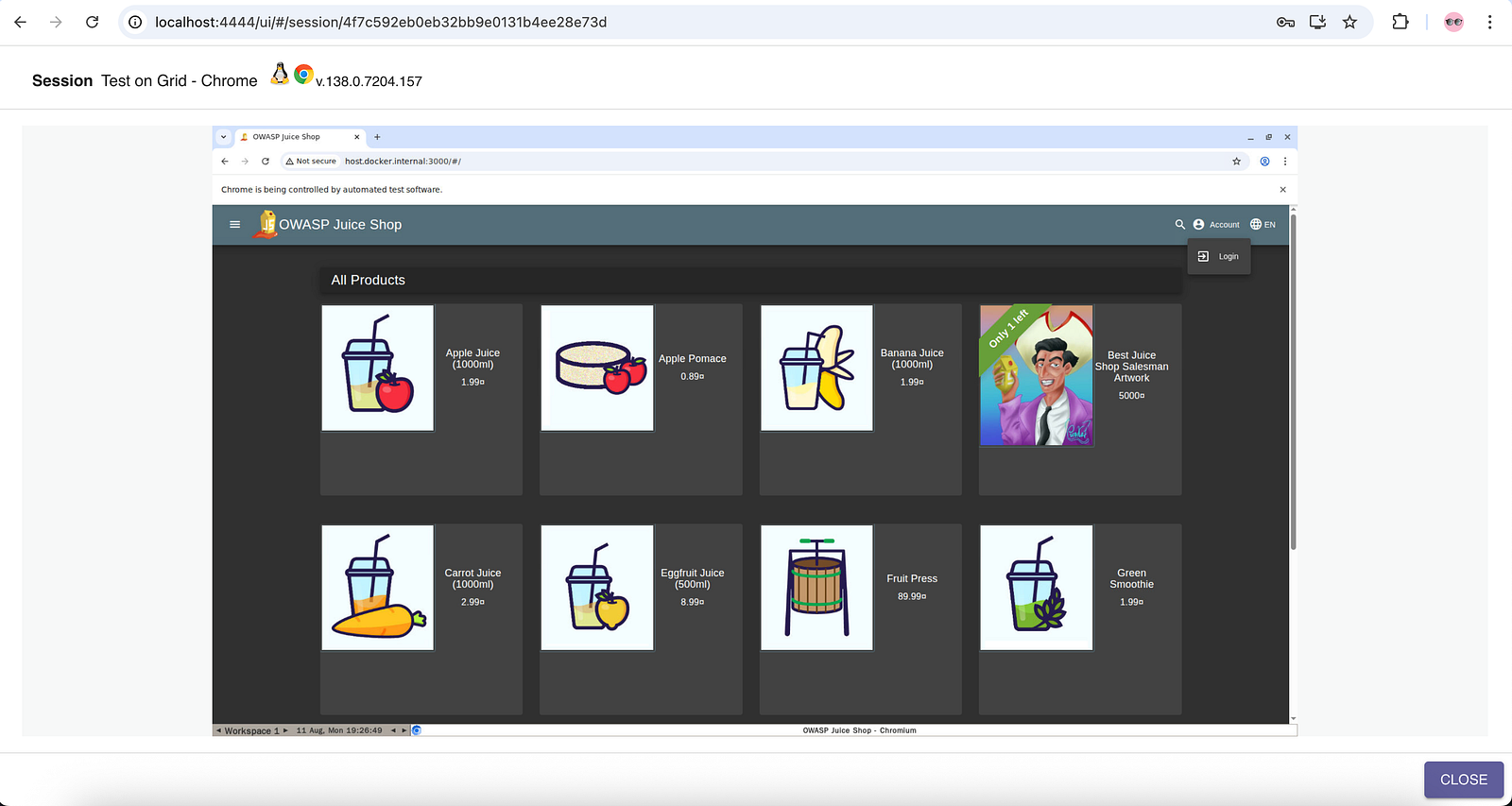The width and height of the screenshot is (1512, 806).
Task: Click Fruit Press product name
Action: (912, 578)
